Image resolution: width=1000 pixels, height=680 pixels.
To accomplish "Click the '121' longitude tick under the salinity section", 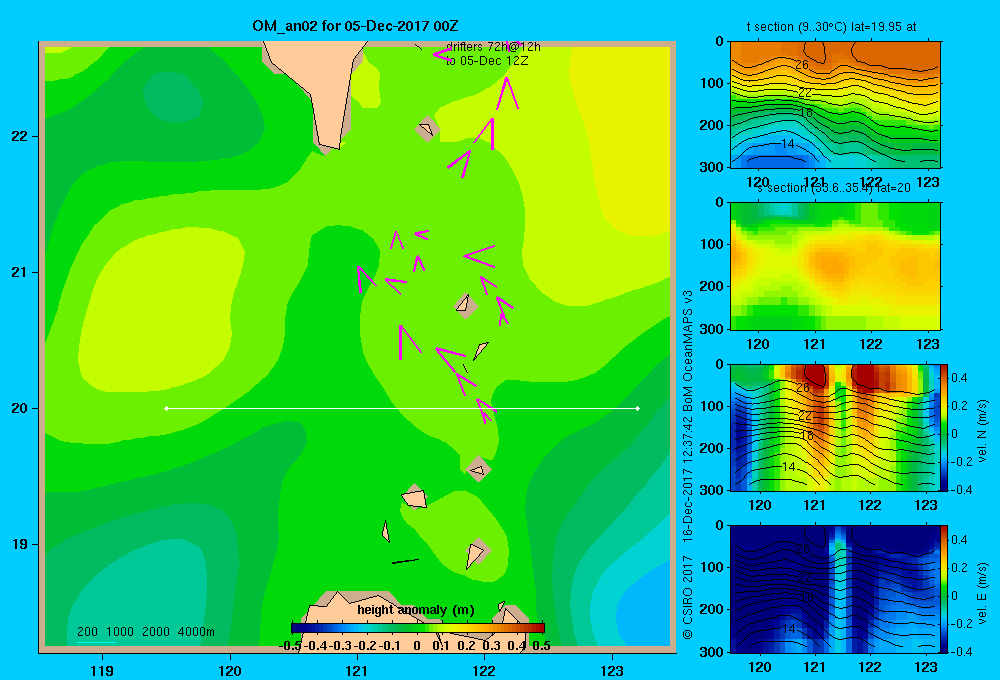I will tap(814, 344).
